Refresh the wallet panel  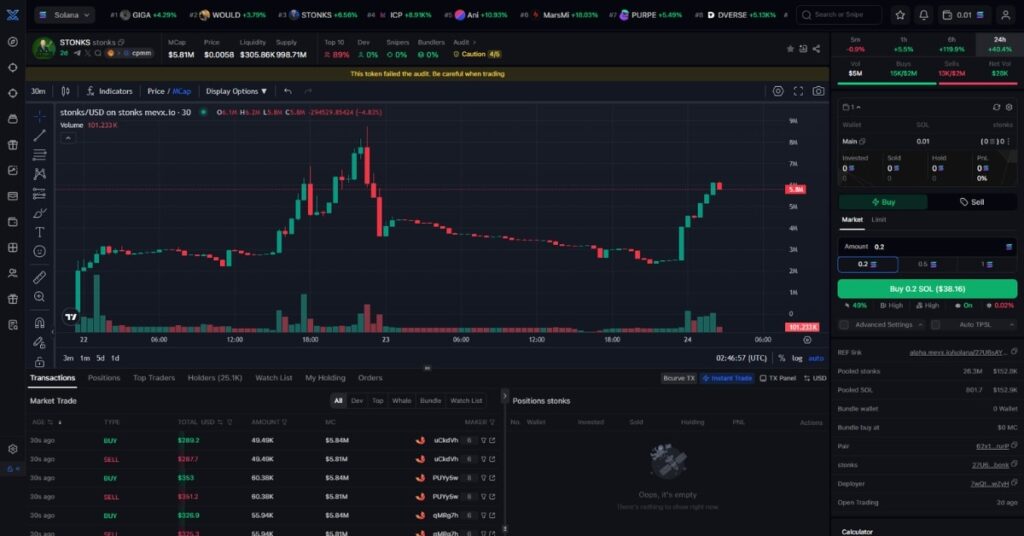996,107
